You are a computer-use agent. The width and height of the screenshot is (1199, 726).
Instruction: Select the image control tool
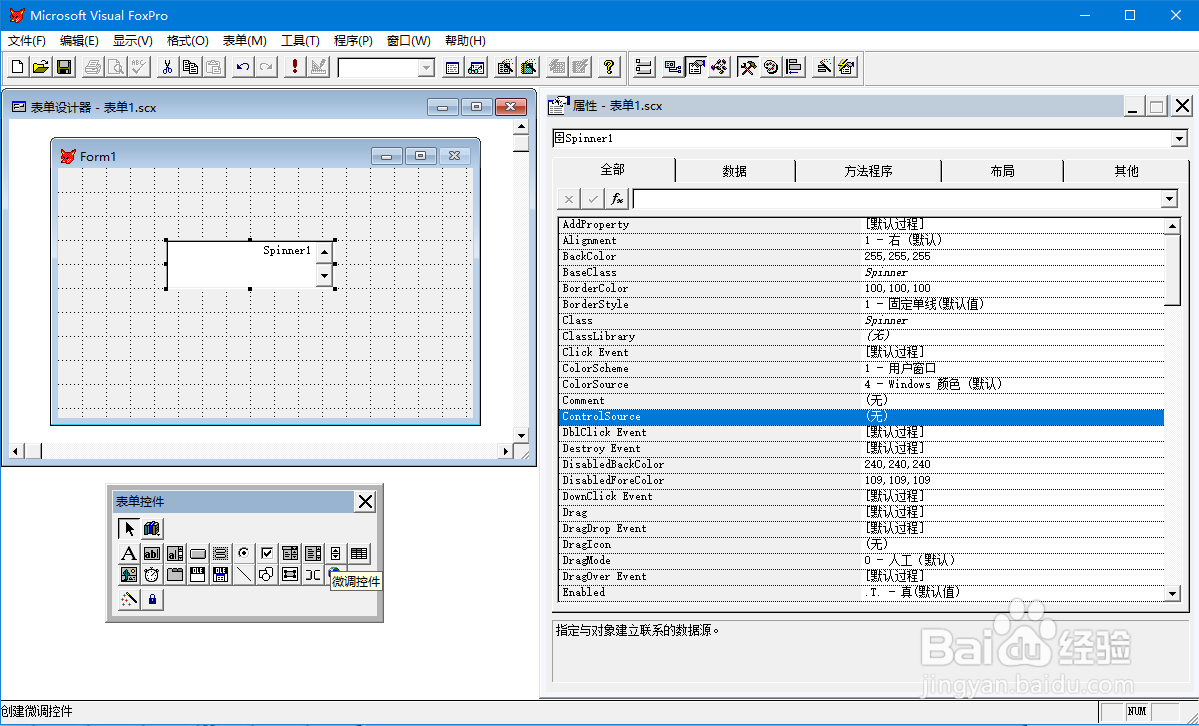(x=128, y=575)
